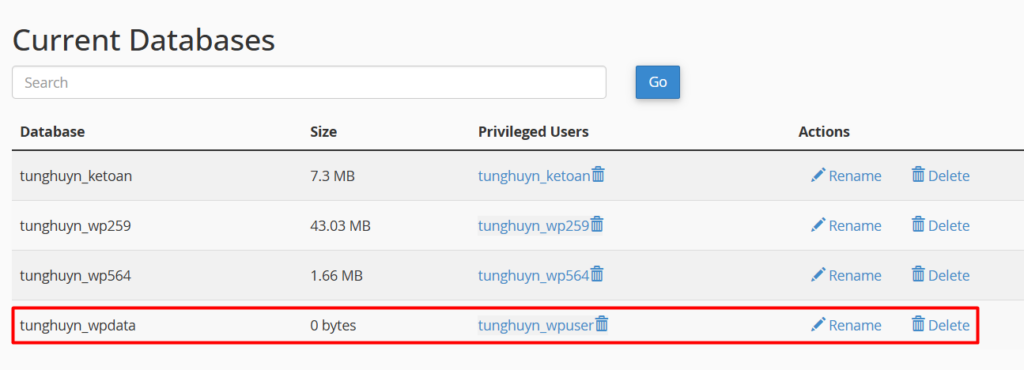The height and width of the screenshot is (370, 1024).
Task: Click the Current Databases heading
Action: (x=144, y=40)
